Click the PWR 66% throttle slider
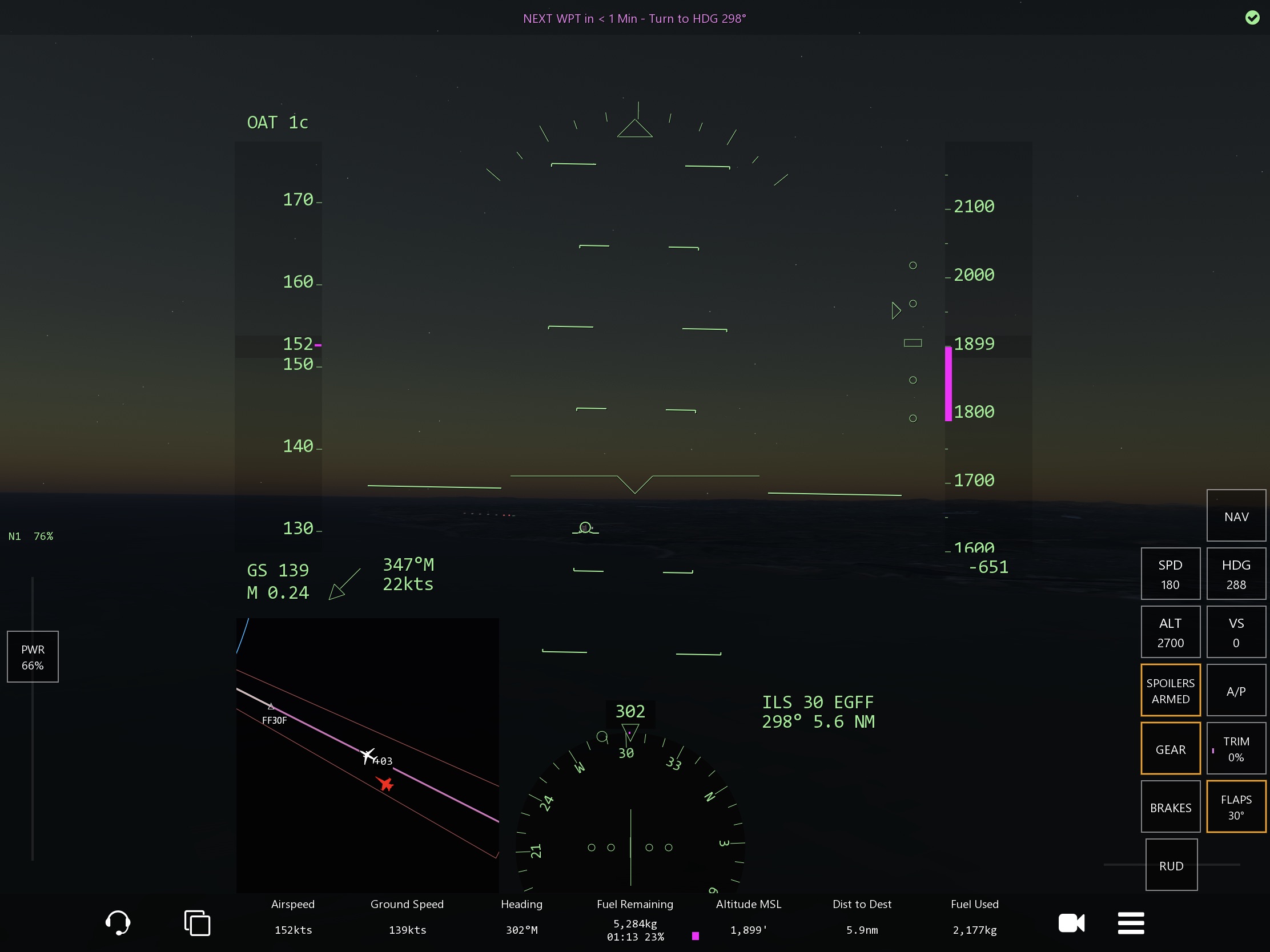This screenshot has width=1270, height=952. point(33,657)
